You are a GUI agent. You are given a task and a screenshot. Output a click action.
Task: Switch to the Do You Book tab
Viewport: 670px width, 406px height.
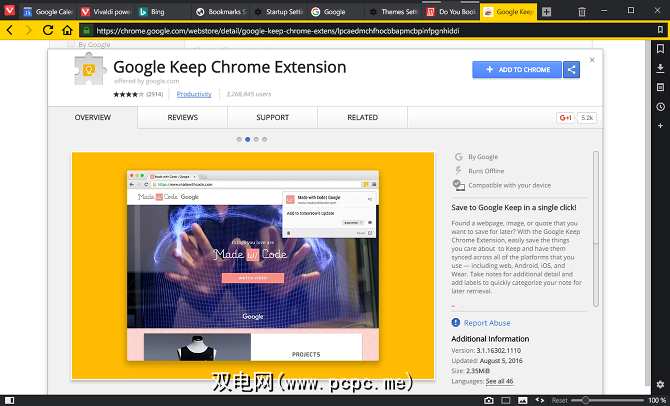(x=451, y=12)
